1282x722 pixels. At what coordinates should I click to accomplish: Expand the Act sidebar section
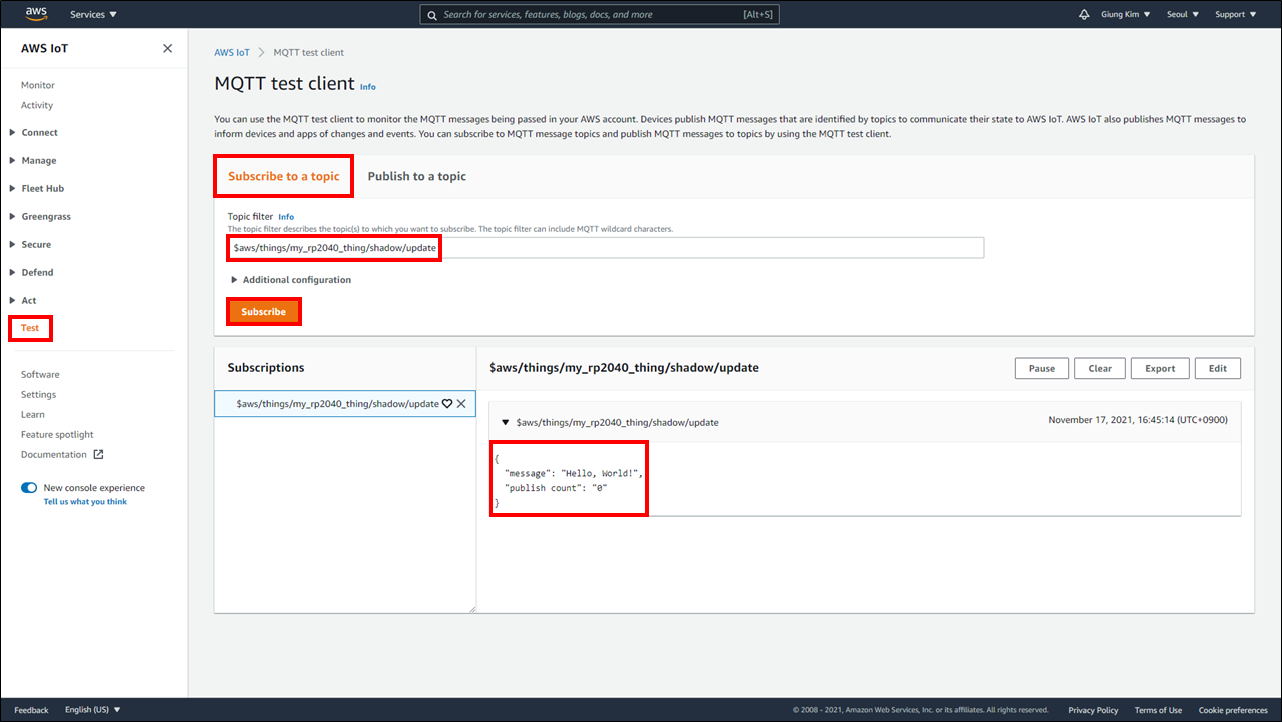point(23,300)
